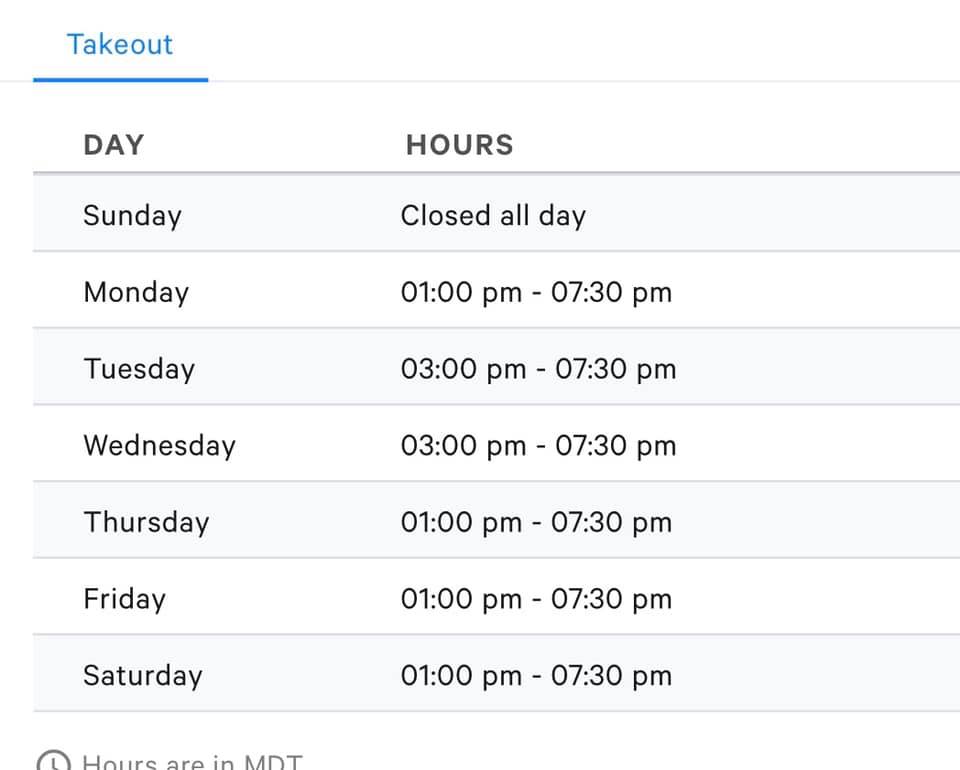The image size is (960, 770).
Task: Select the Saturday row label
Action: 142,676
